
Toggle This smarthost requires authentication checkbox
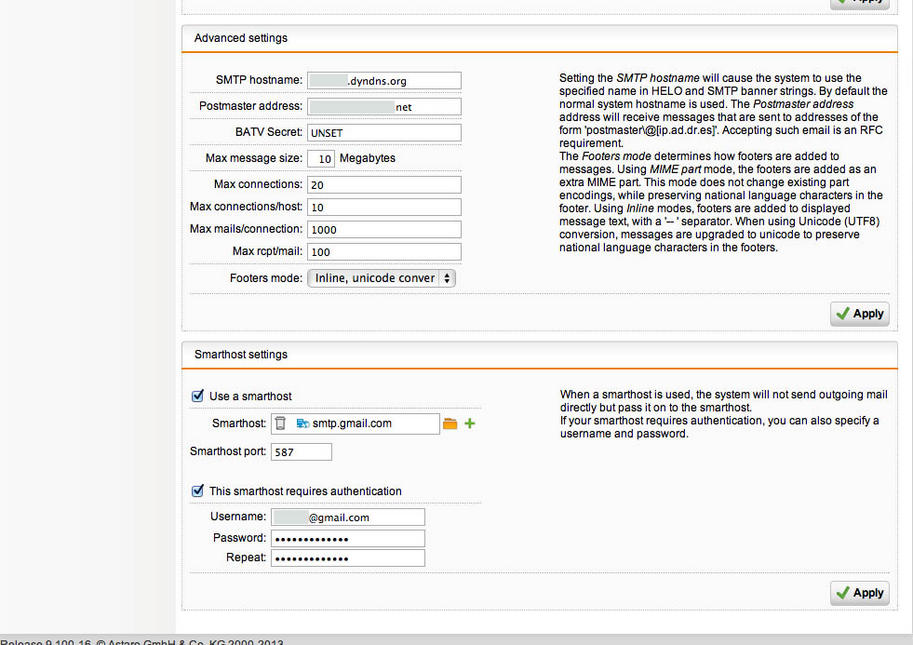pyautogui.click(x=198, y=491)
